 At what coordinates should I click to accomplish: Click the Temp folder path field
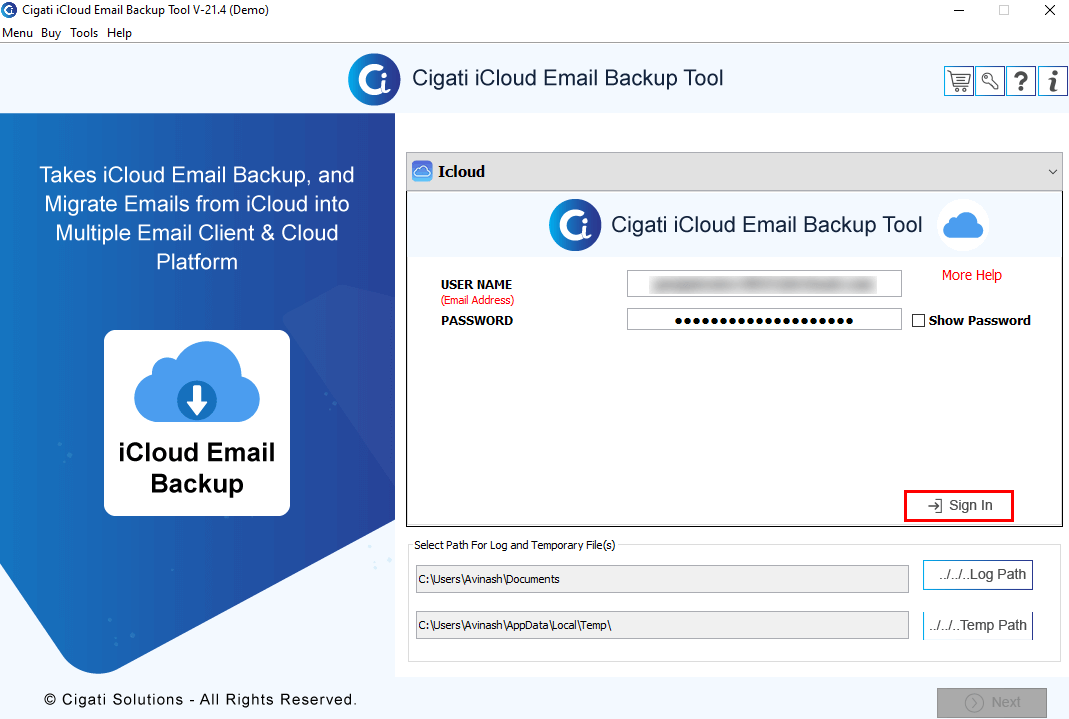(662, 625)
